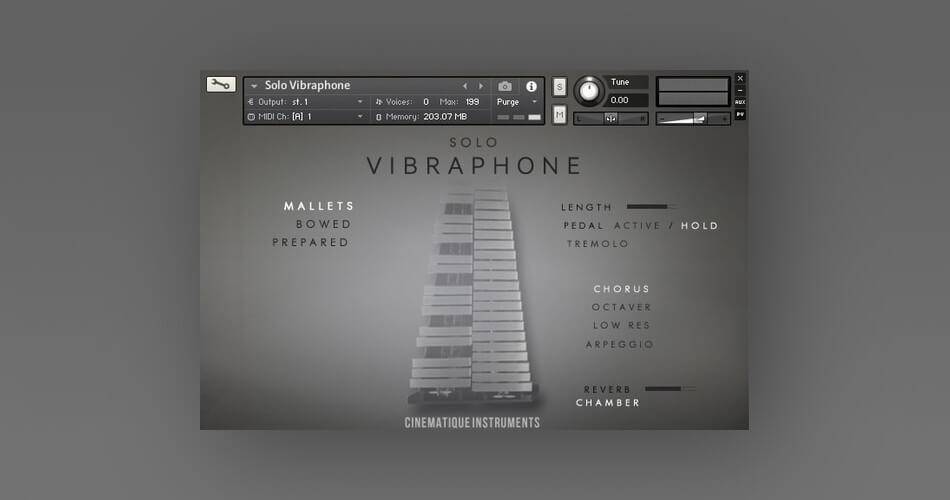Viewport: 950px width, 500px height.
Task: Toggle the ARPEGGIO effect
Action: click(x=620, y=344)
